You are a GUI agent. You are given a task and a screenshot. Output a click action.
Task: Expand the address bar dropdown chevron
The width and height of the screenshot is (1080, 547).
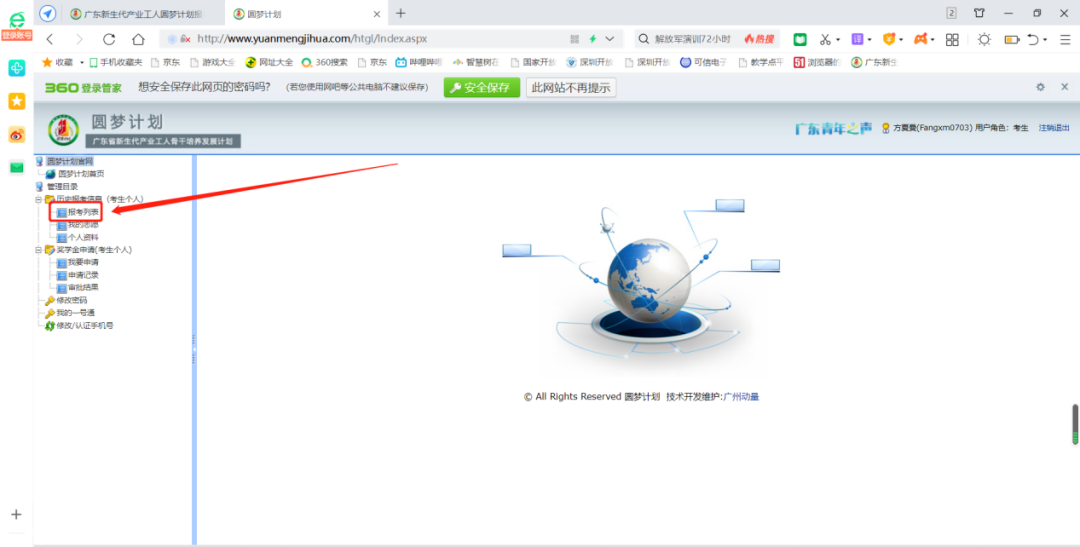(x=610, y=39)
